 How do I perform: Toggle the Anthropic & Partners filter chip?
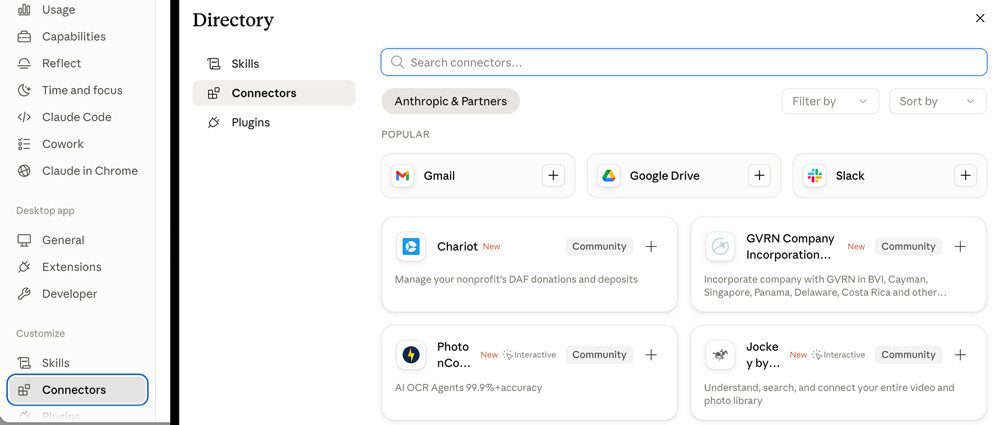[x=450, y=101]
